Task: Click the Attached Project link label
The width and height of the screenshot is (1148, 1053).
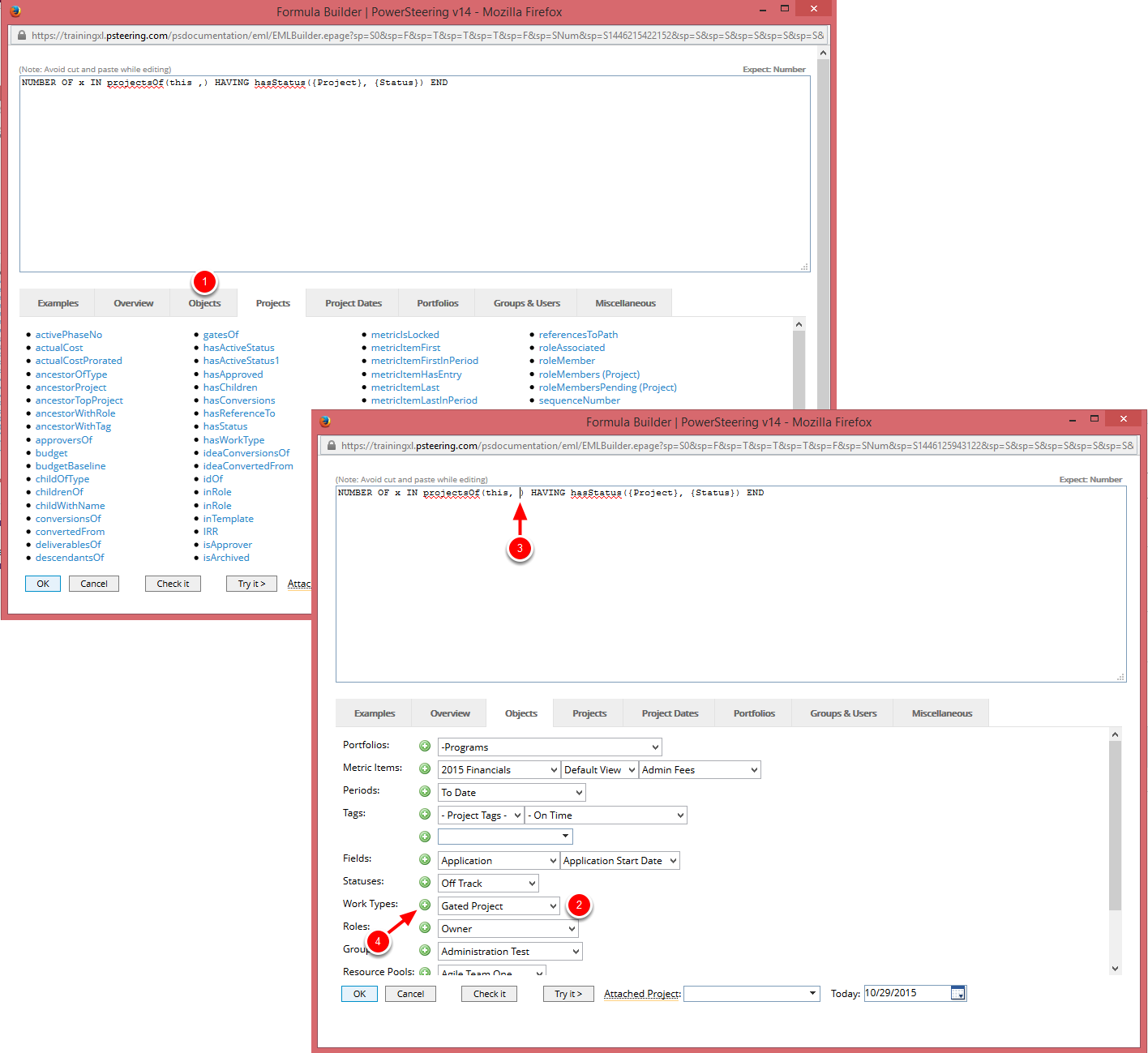Action: [x=641, y=994]
